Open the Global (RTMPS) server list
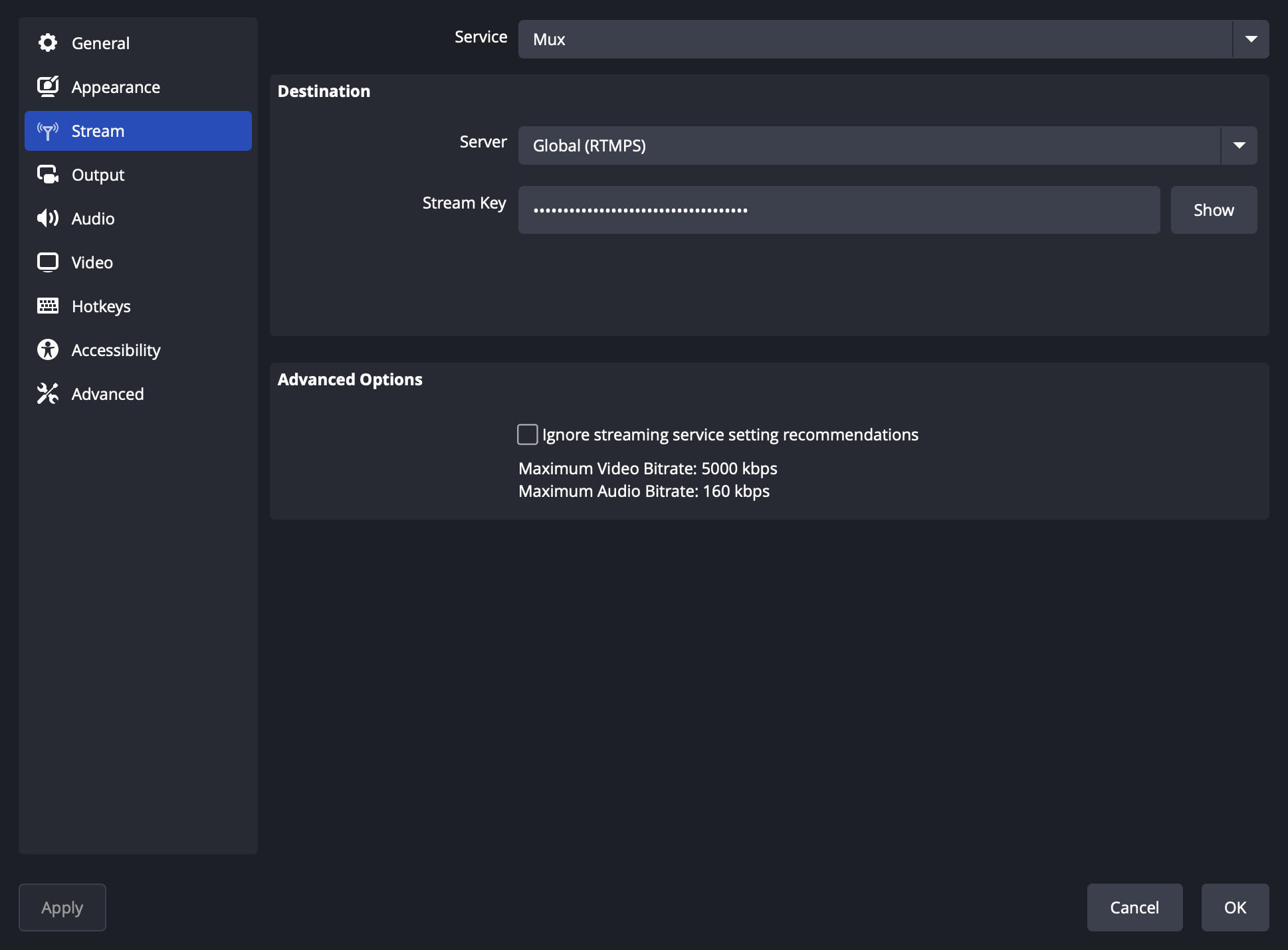Image resolution: width=1288 pixels, height=950 pixels. click(888, 145)
